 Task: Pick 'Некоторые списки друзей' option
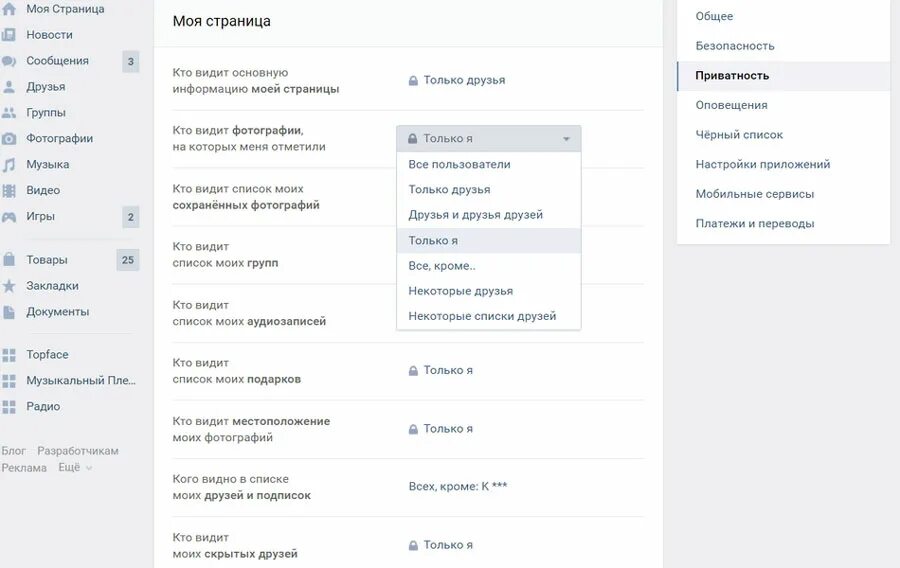[482, 316]
